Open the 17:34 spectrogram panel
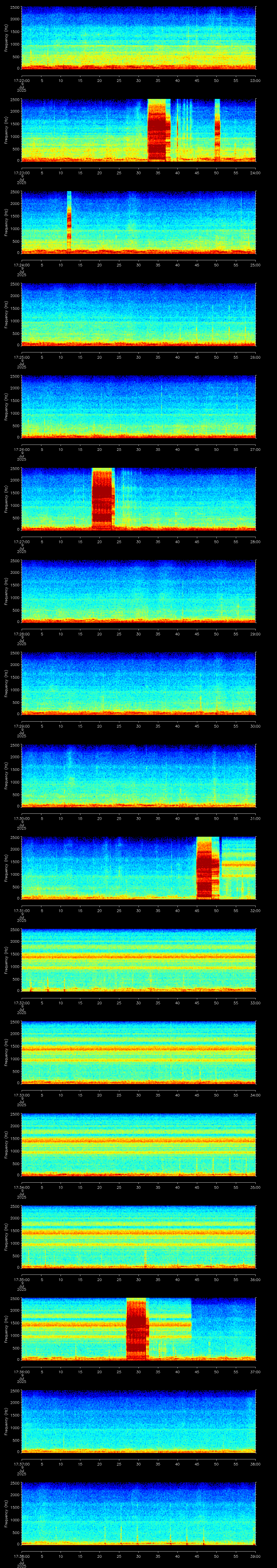Viewport: 277px width, 1568px height. (x=138, y=1145)
